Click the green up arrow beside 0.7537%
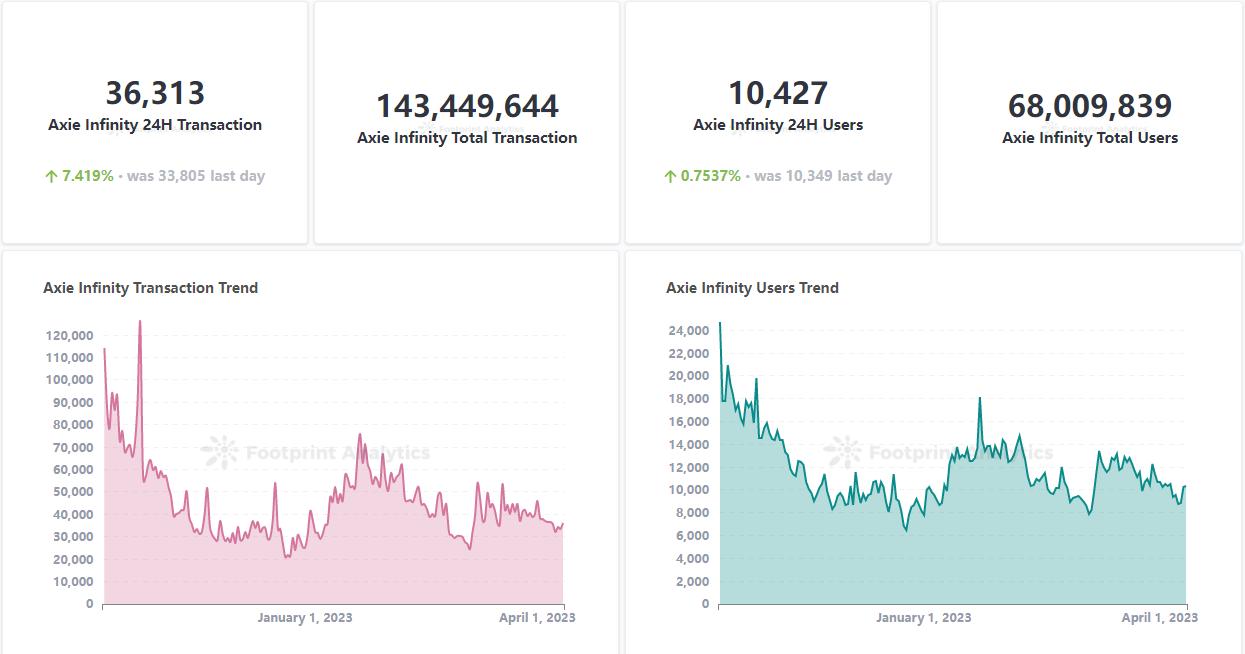The width and height of the screenshot is (1245, 654). coord(670,176)
